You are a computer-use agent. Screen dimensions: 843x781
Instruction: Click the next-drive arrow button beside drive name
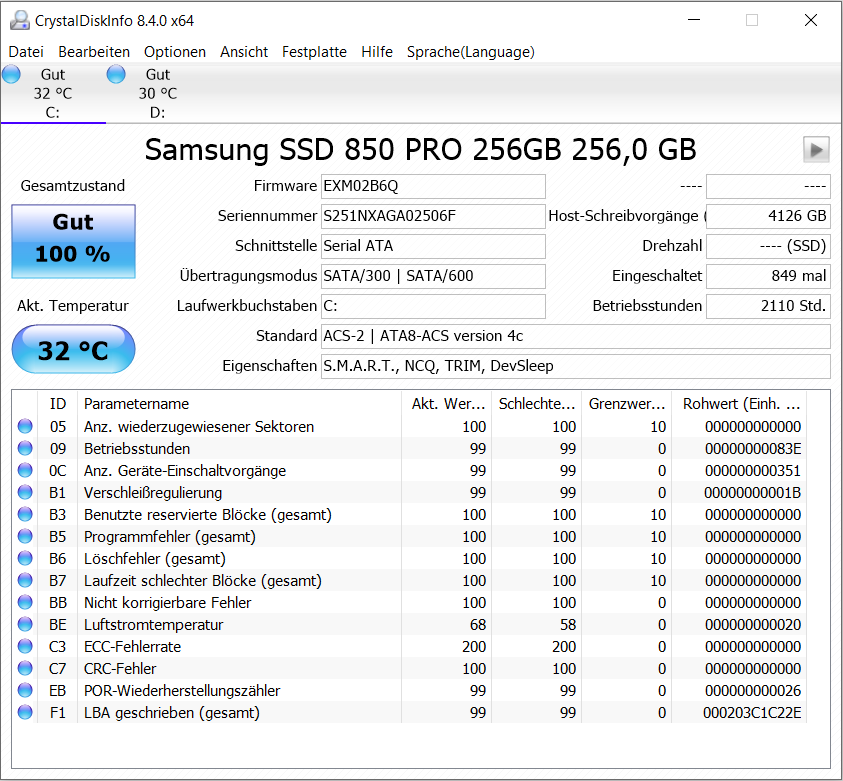[815, 149]
